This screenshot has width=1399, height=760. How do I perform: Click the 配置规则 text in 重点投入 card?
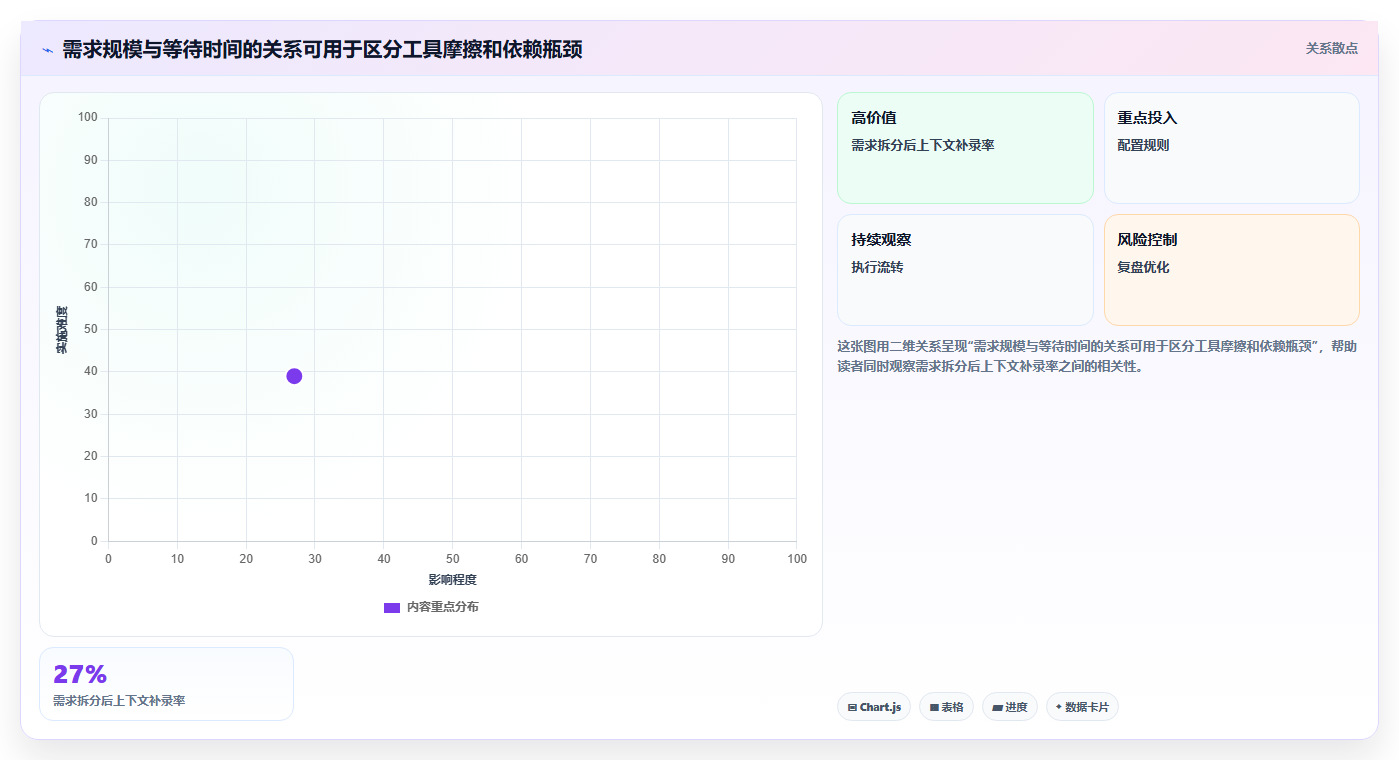click(1143, 145)
